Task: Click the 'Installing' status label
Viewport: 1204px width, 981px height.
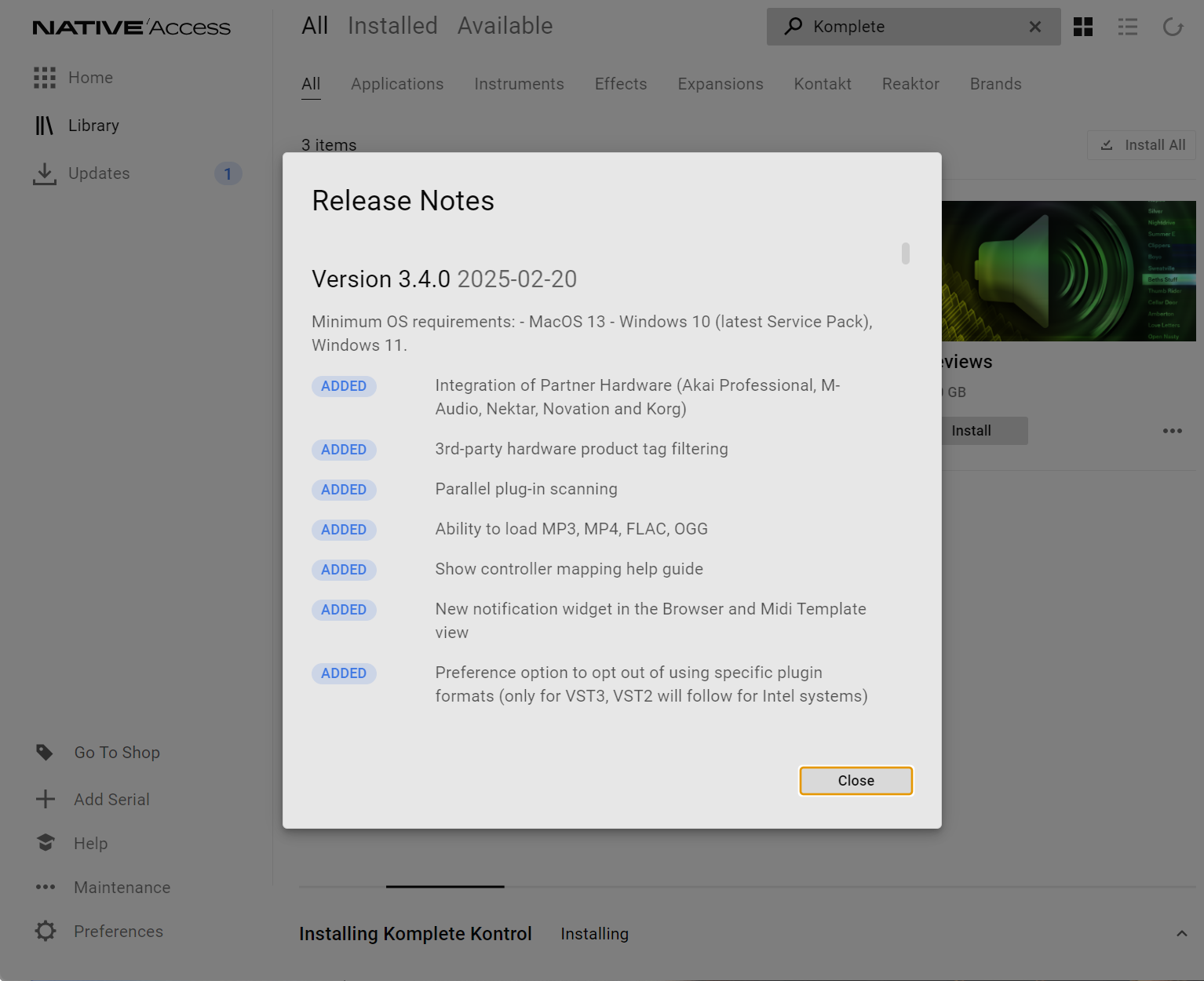Action: pos(594,934)
